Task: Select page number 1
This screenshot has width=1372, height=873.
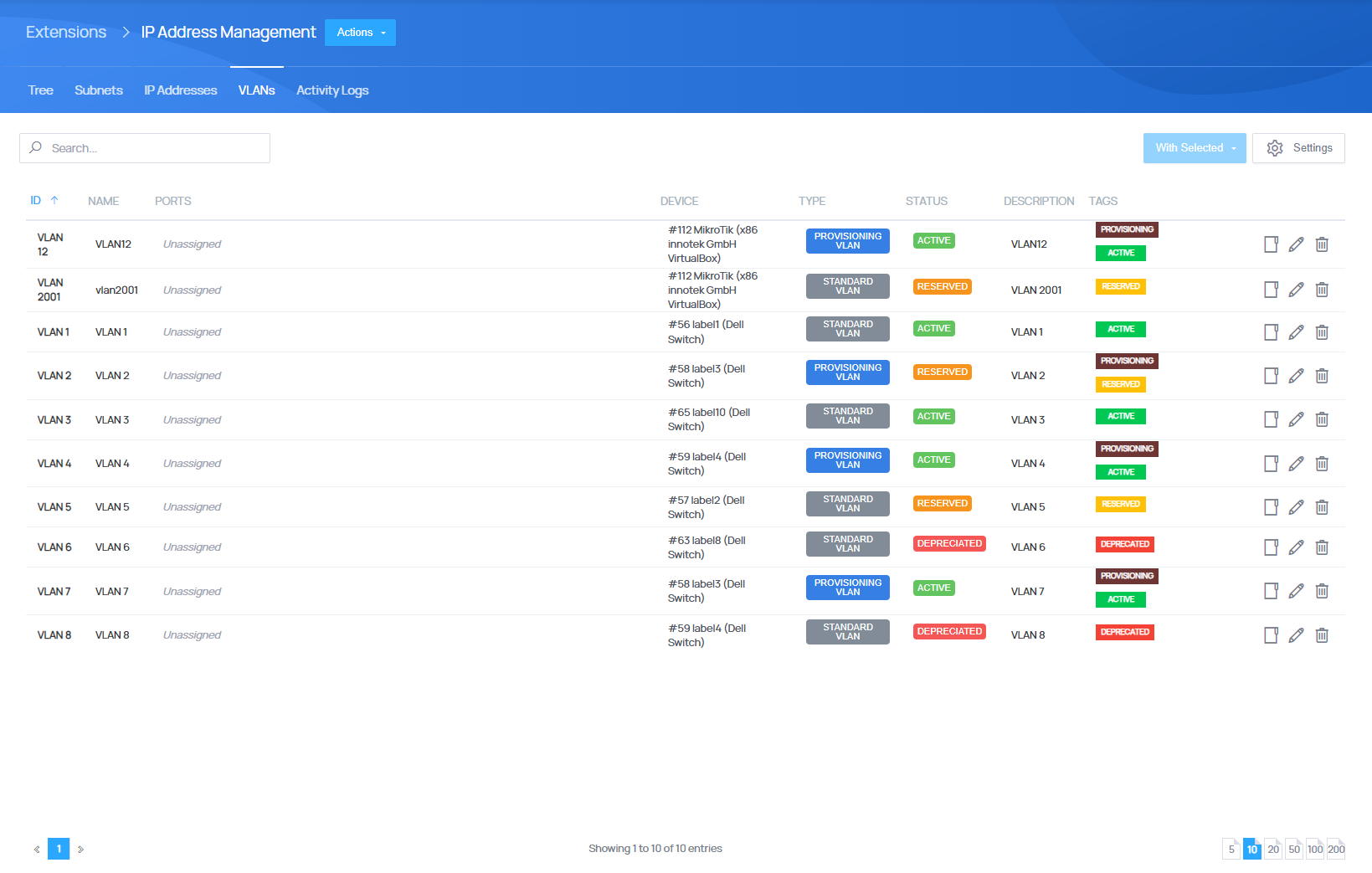Action: 59,849
